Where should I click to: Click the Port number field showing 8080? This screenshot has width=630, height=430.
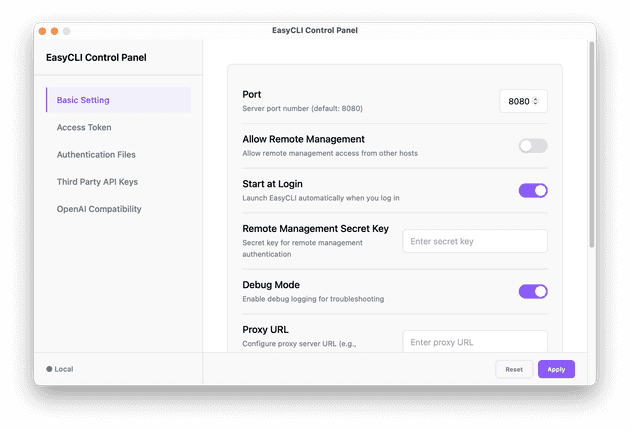click(518, 101)
